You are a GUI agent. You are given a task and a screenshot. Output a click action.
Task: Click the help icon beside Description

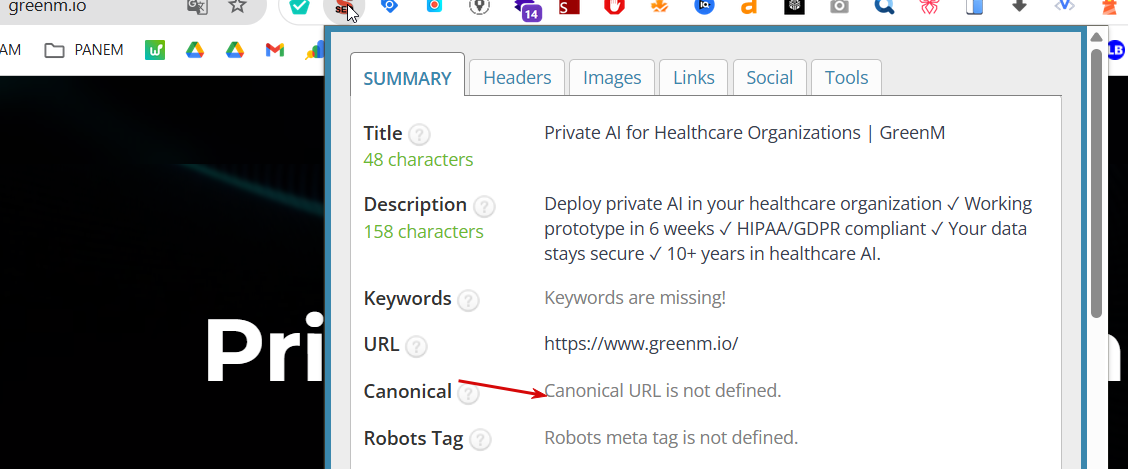(484, 206)
